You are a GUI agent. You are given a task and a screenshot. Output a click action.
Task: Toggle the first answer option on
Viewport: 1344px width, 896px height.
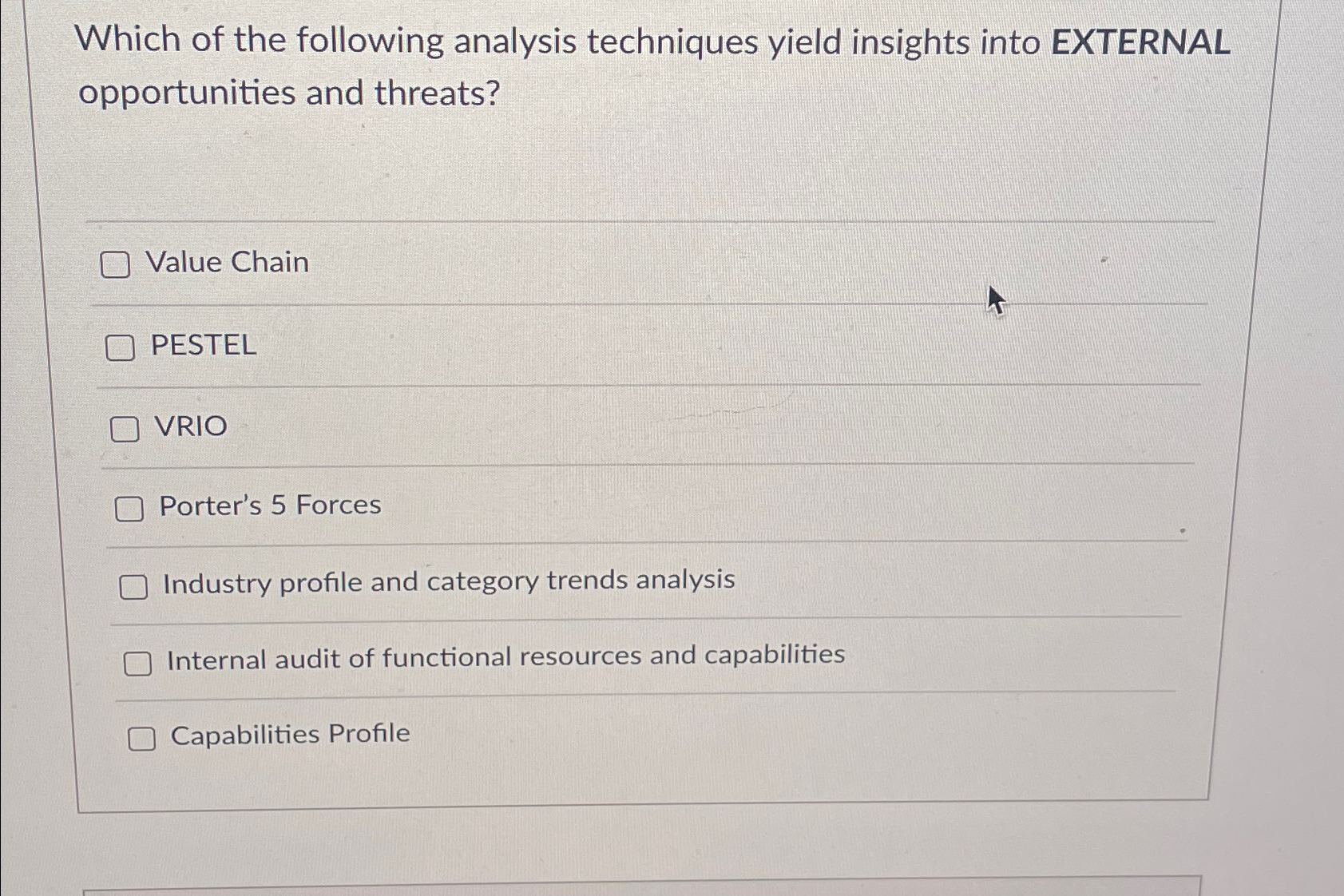pos(117,264)
